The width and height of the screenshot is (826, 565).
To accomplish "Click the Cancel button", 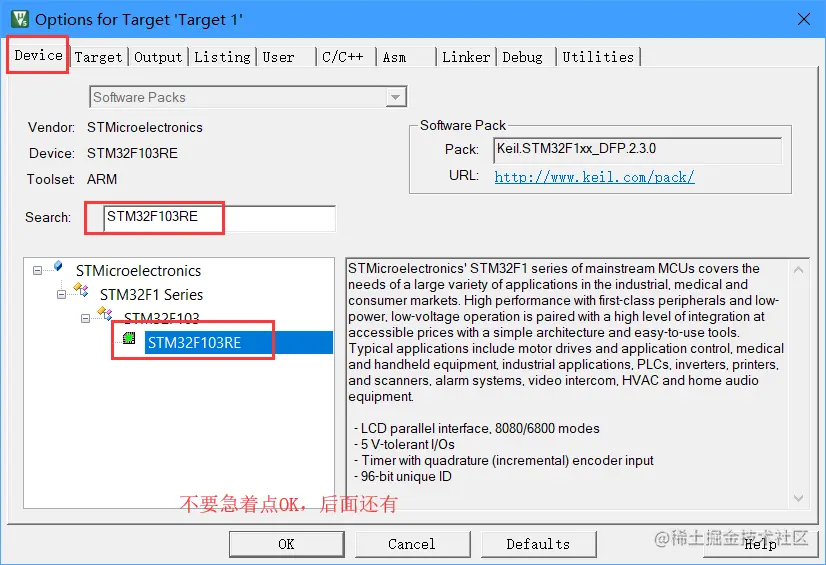I will (x=412, y=544).
